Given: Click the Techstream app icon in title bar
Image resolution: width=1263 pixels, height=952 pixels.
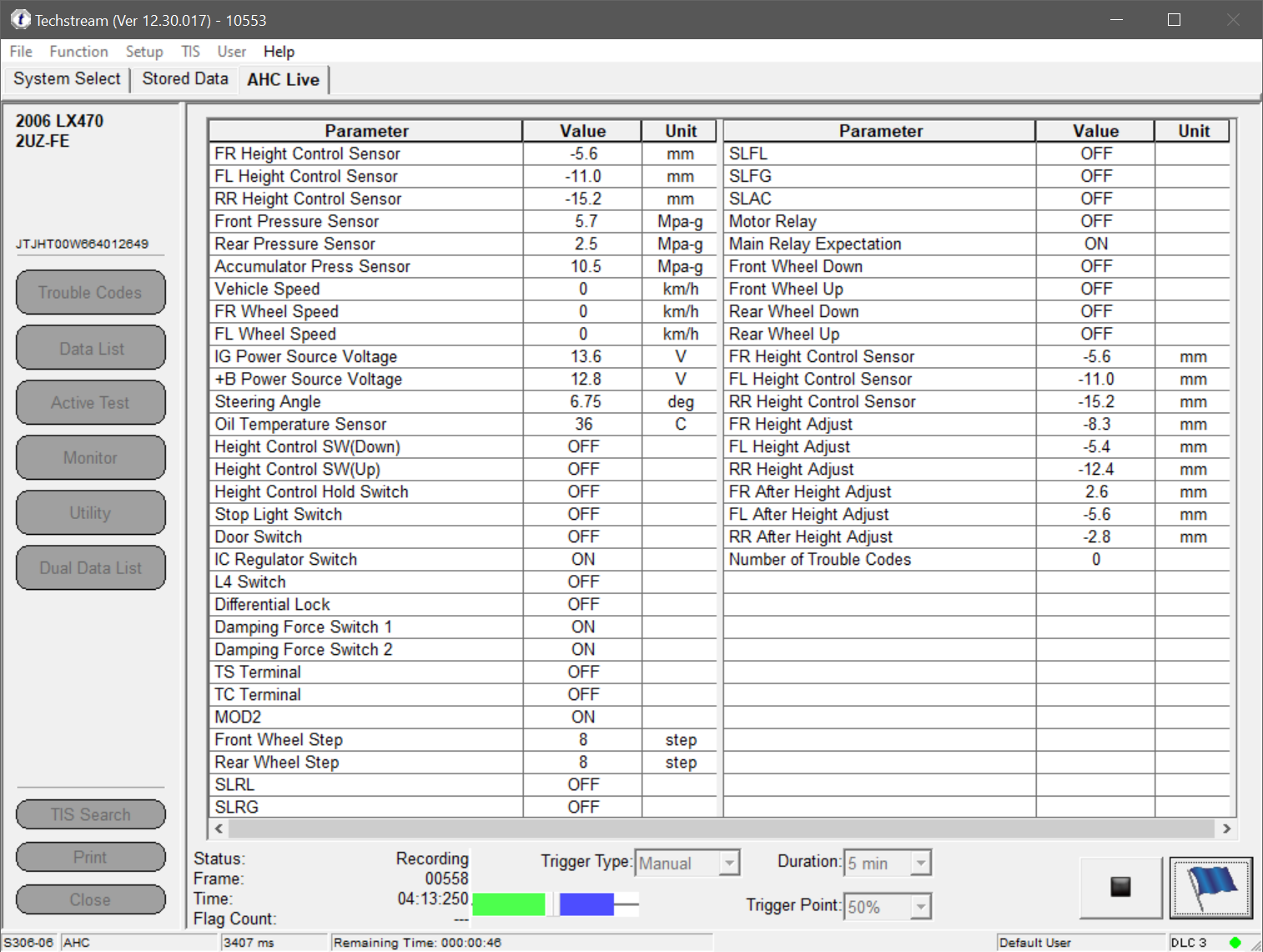Looking at the screenshot, I should pyautogui.click(x=19, y=19).
